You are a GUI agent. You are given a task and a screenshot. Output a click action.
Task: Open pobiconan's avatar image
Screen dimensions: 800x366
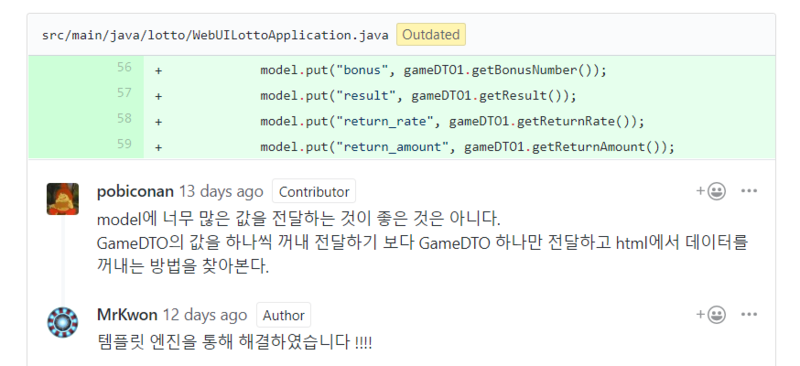(63, 199)
